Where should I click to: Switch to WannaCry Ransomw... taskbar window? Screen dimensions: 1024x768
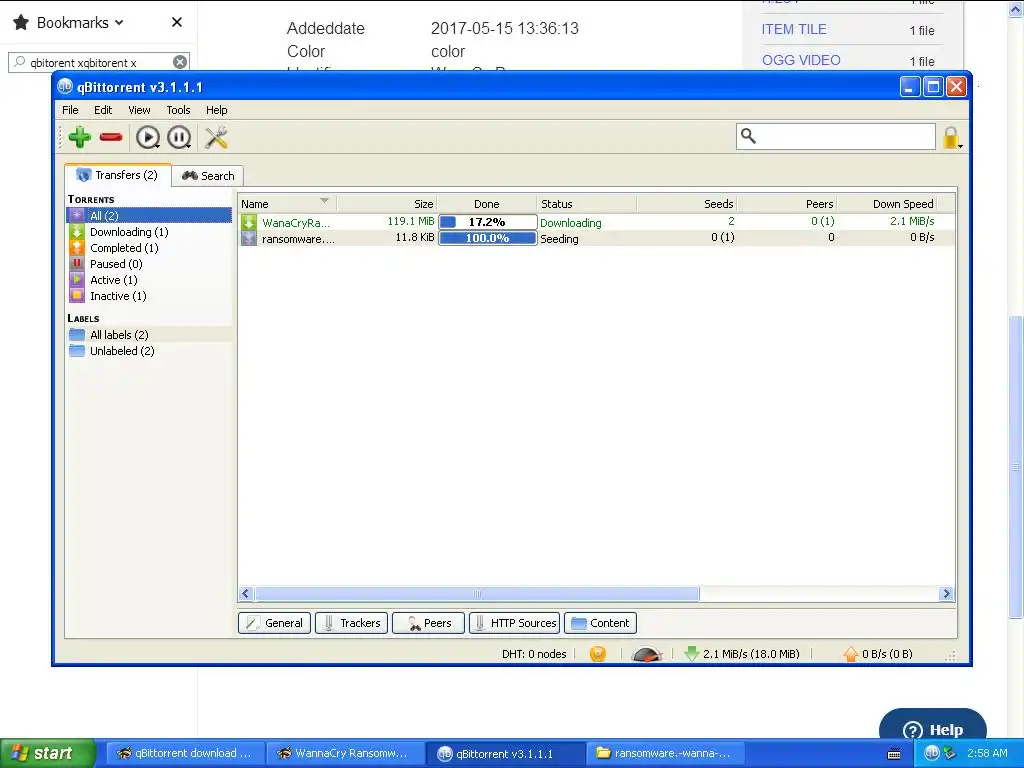[x=344, y=753]
